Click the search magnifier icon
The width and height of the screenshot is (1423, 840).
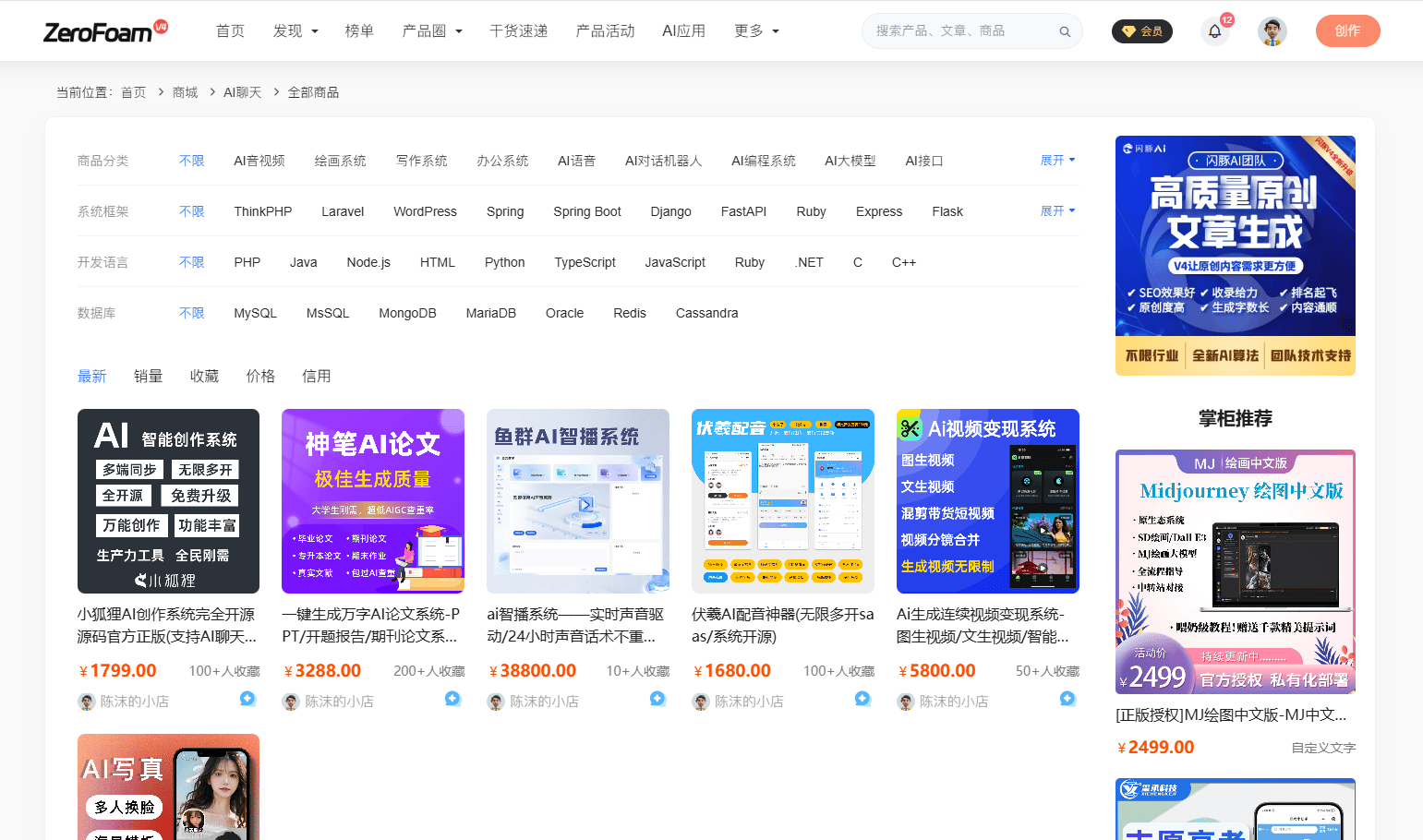point(1064,30)
